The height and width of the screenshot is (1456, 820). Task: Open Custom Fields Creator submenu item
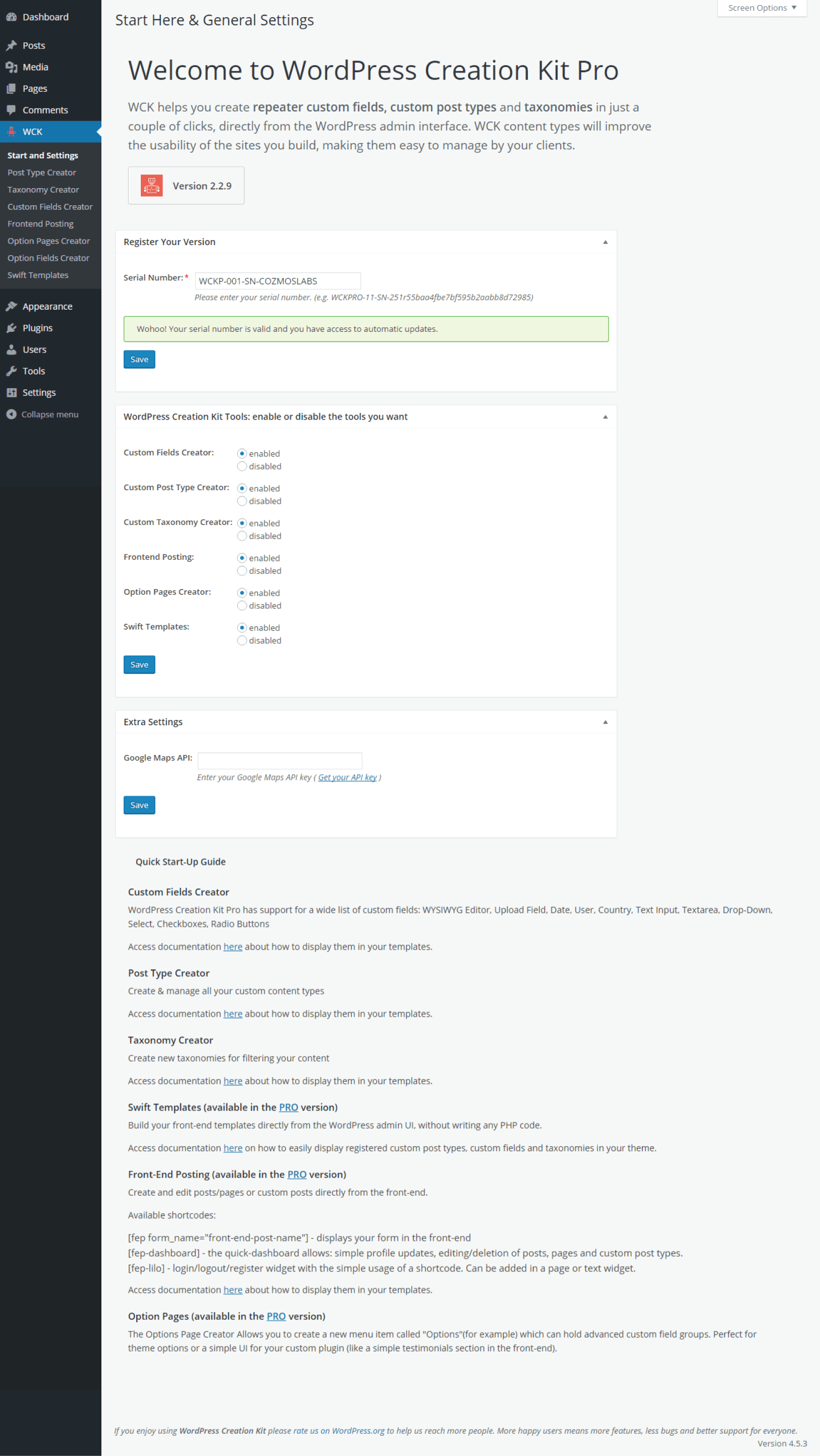(x=50, y=207)
